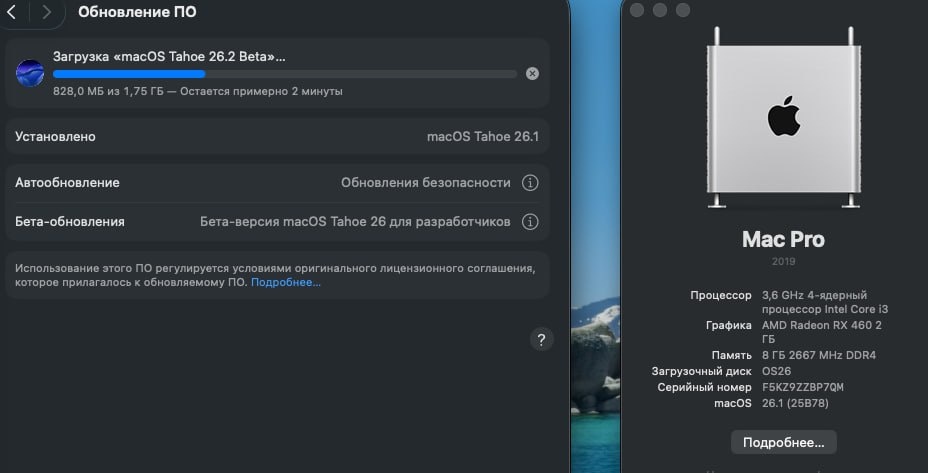The image size is (928, 473).
Task: Open info for the Автообновление row
Action: (530, 183)
